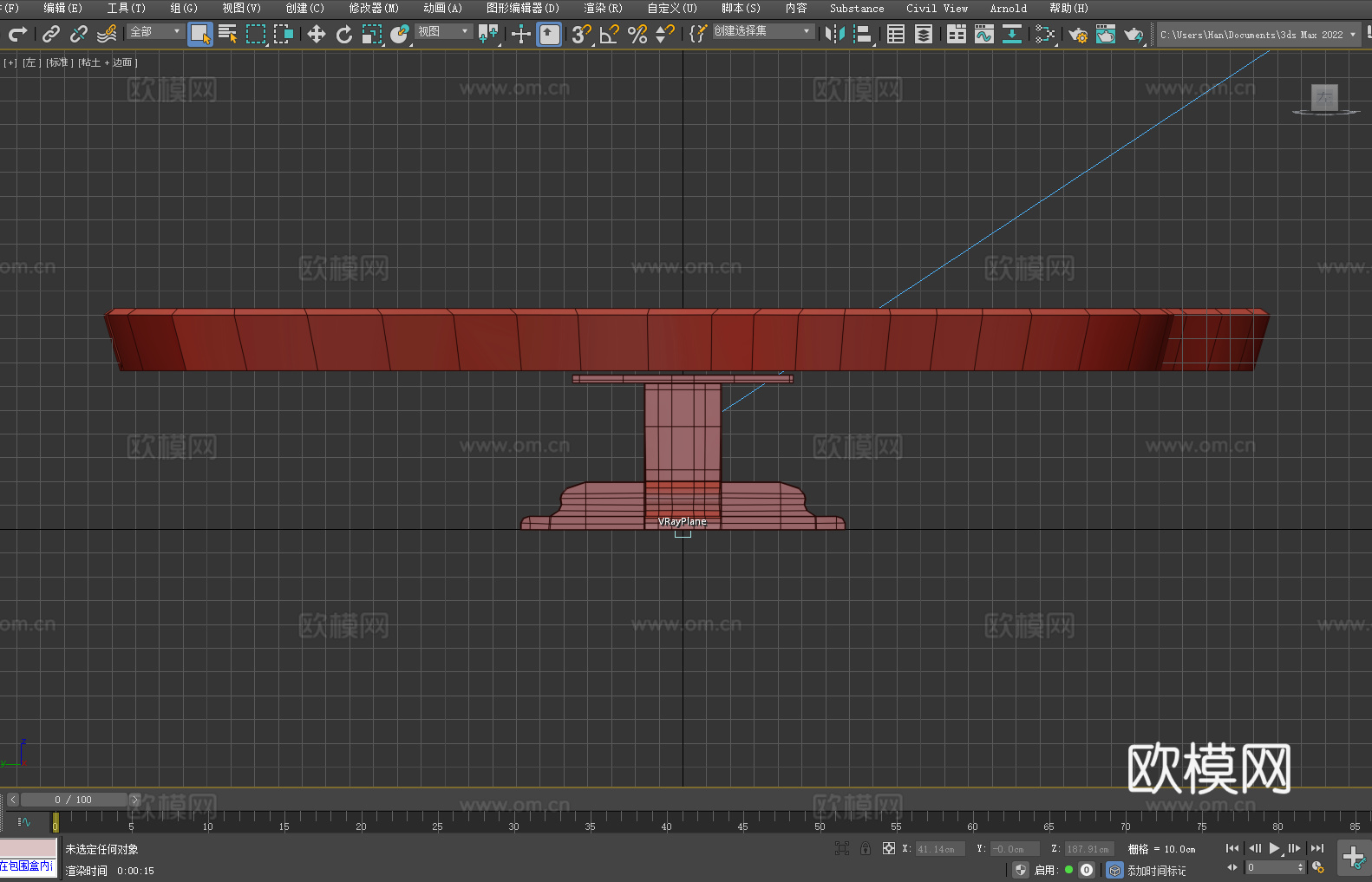Toggle the Layer Explorer icon
This screenshot has width=1372, height=882.
[x=924, y=34]
